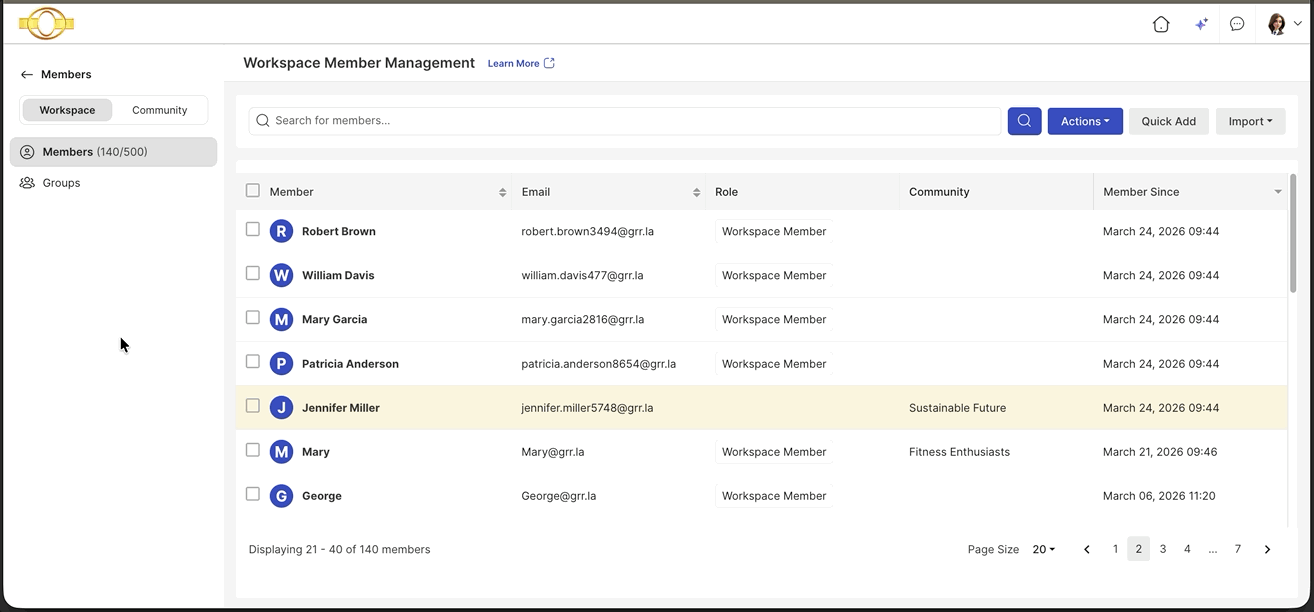Click the Quick Add button
The height and width of the screenshot is (612, 1314).
[1169, 121]
